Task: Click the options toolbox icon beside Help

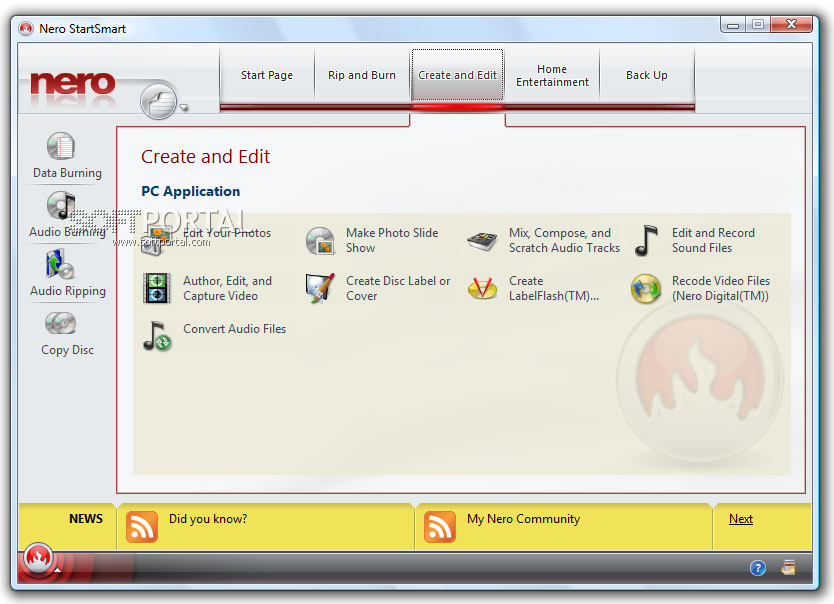Action: pyautogui.click(x=788, y=567)
